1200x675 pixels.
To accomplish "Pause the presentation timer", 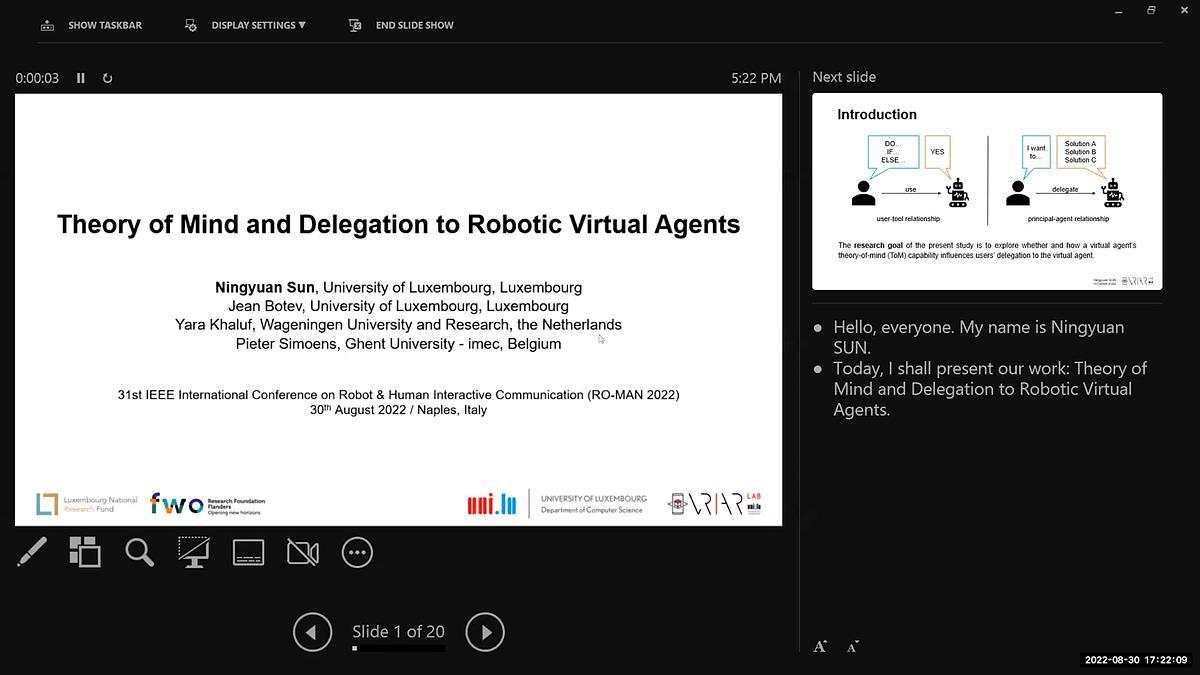I will pos(81,78).
